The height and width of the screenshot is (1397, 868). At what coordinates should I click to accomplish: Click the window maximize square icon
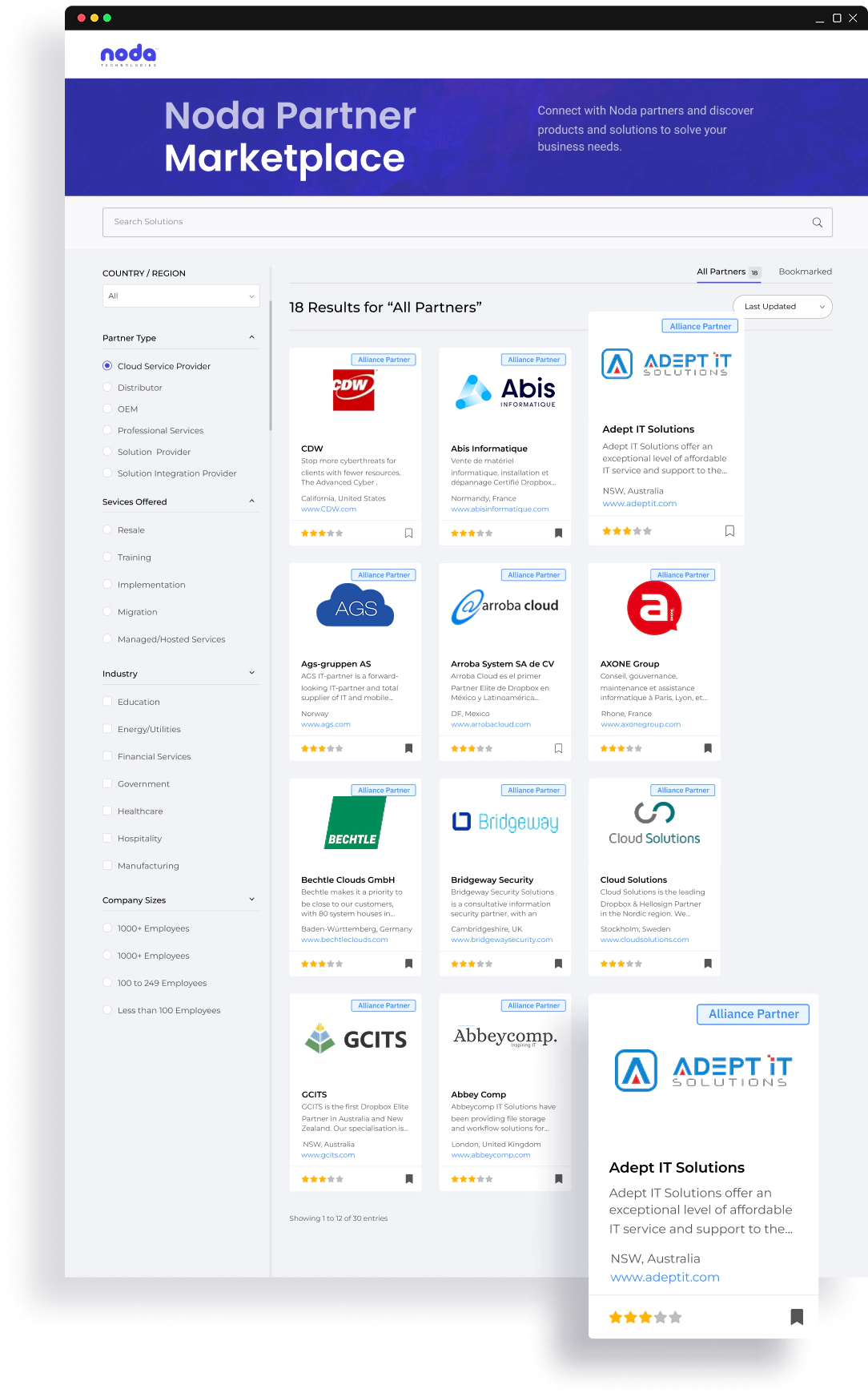coord(837,18)
